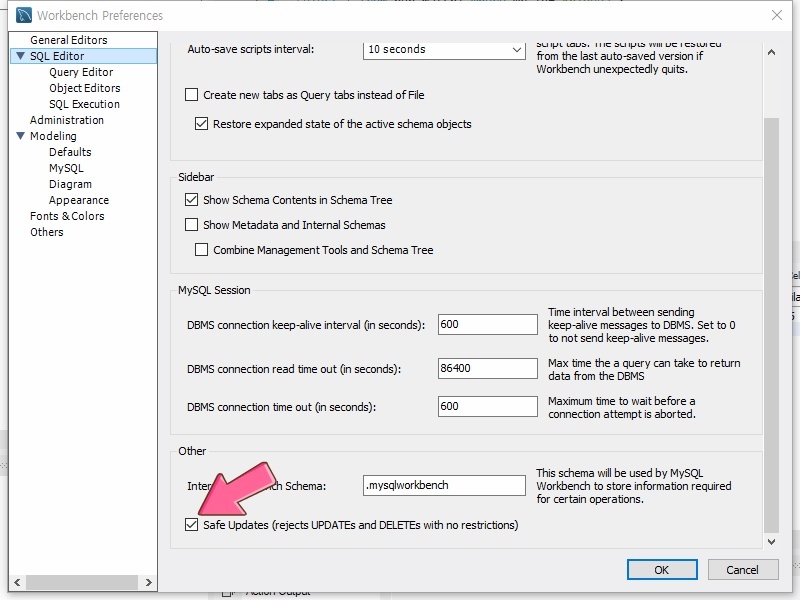Select General Editors in the preferences tree

[69, 40]
